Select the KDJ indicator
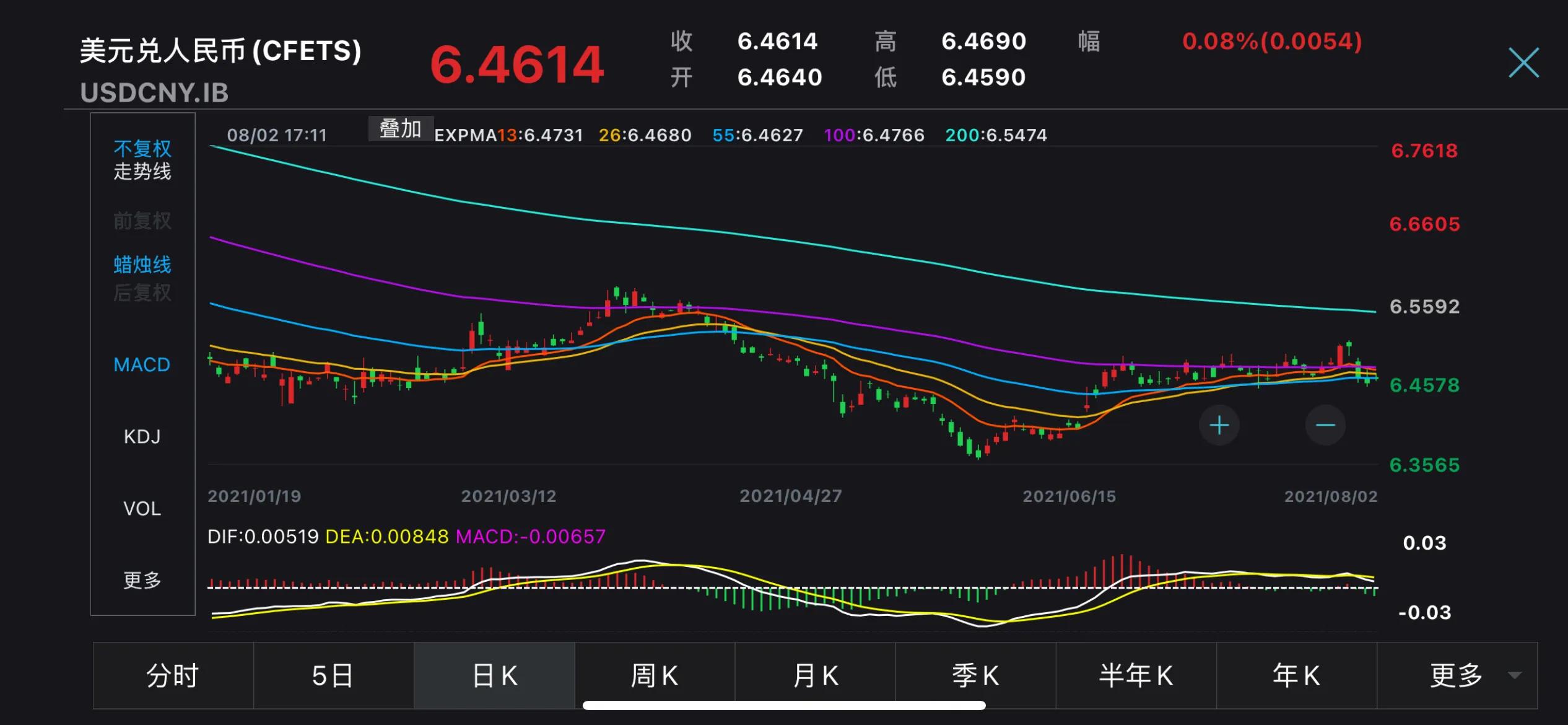The width and height of the screenshot is (1568, 725). pos(141,436)
